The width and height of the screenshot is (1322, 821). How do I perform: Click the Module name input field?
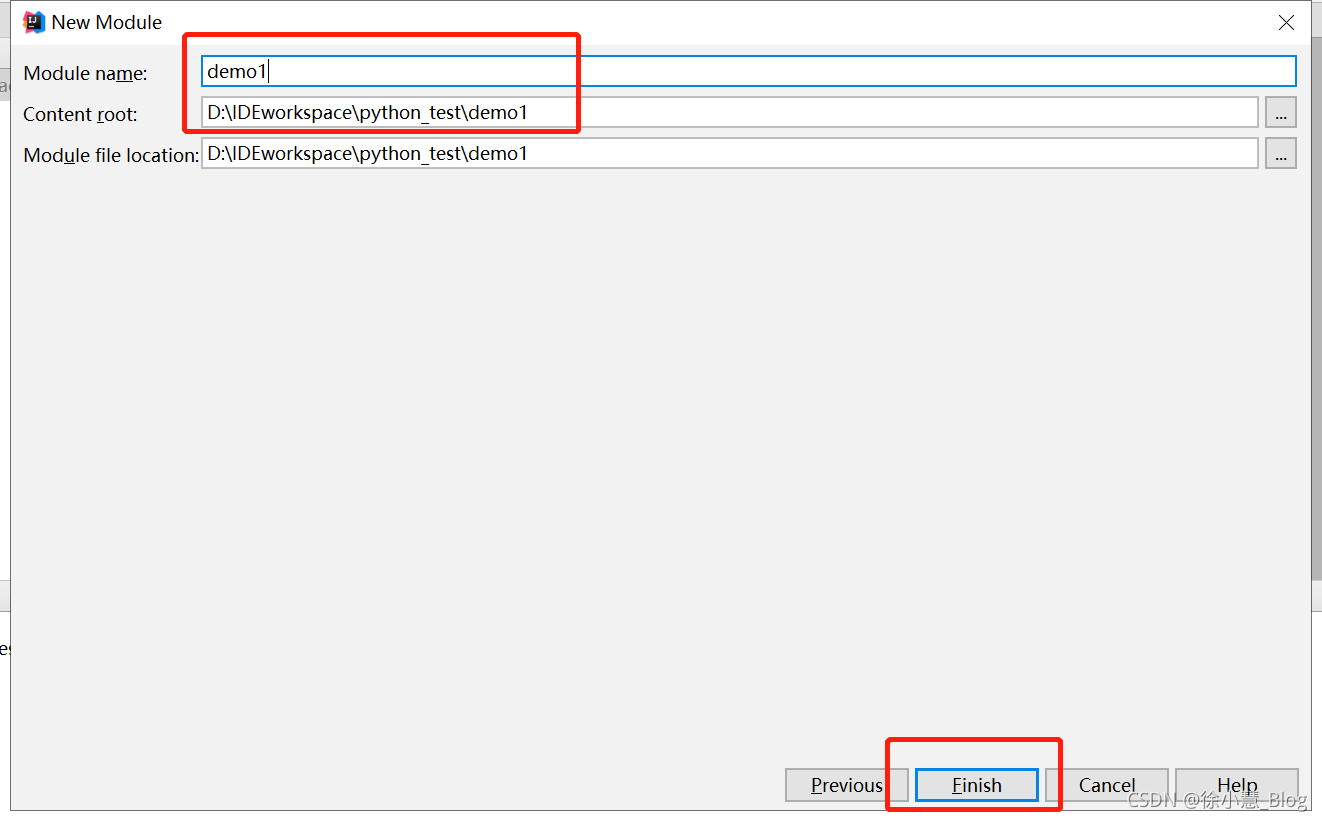749,71
